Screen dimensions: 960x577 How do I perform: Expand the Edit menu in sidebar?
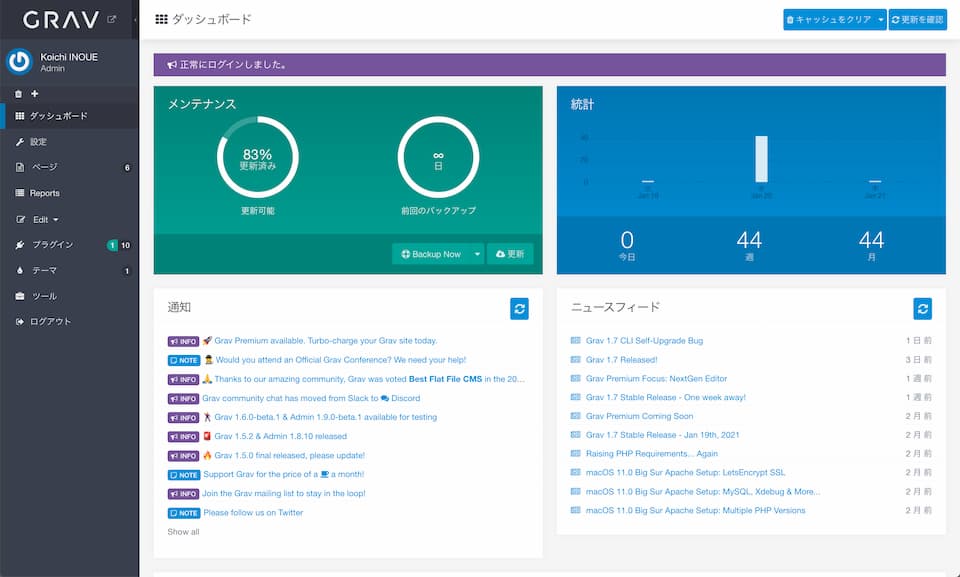46,219
